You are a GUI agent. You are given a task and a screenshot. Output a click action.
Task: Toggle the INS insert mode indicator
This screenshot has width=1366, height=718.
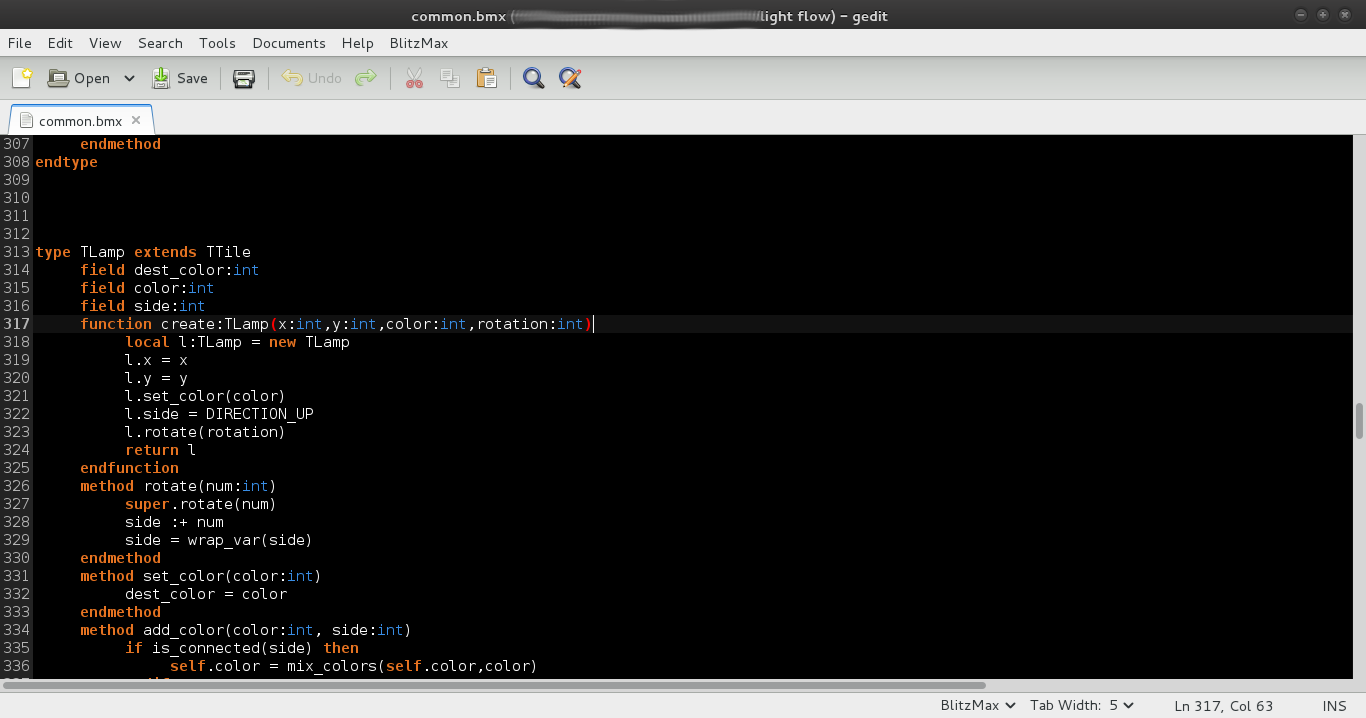[x=1334, y=706]
